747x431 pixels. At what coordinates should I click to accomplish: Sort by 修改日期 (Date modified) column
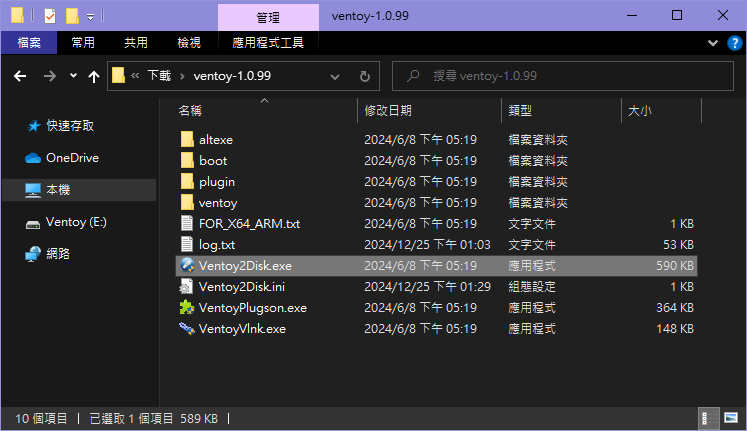coord(388,111)
